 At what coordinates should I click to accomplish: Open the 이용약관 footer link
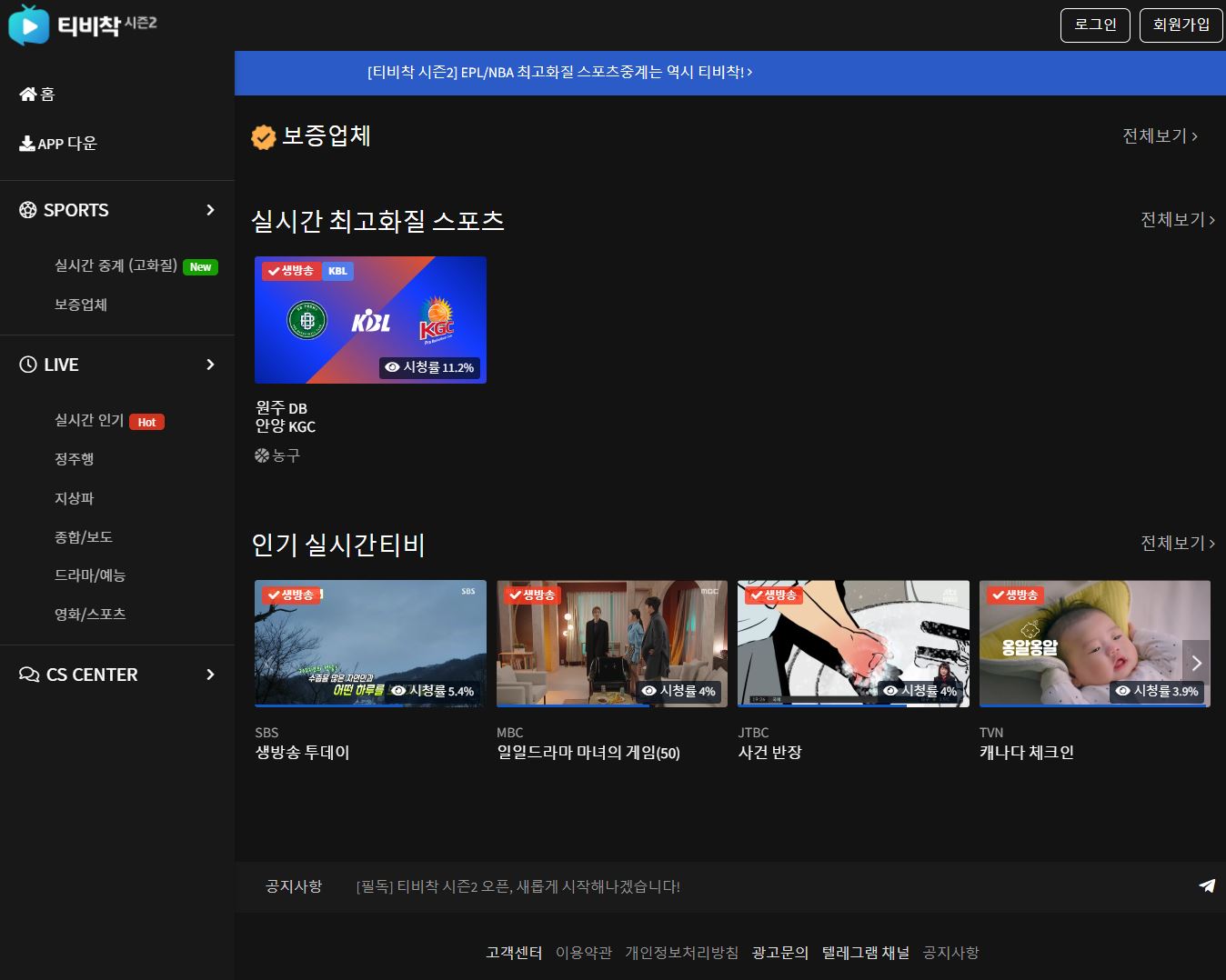click(x=584, y=953)
